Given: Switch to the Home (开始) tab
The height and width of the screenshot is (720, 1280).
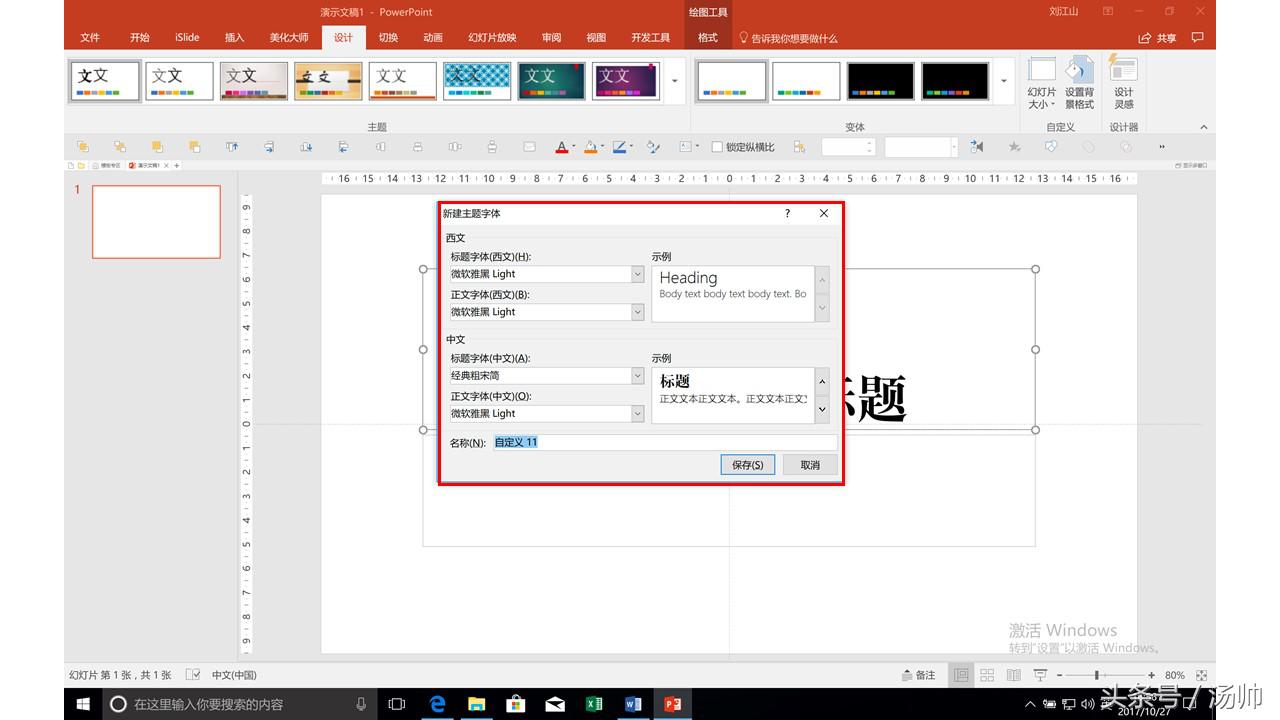Looking at the screenshot, I should (x=139, y=38).
